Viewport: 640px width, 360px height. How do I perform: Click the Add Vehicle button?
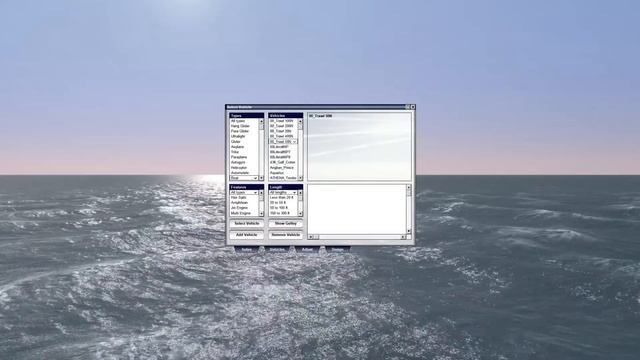point(247,235)
